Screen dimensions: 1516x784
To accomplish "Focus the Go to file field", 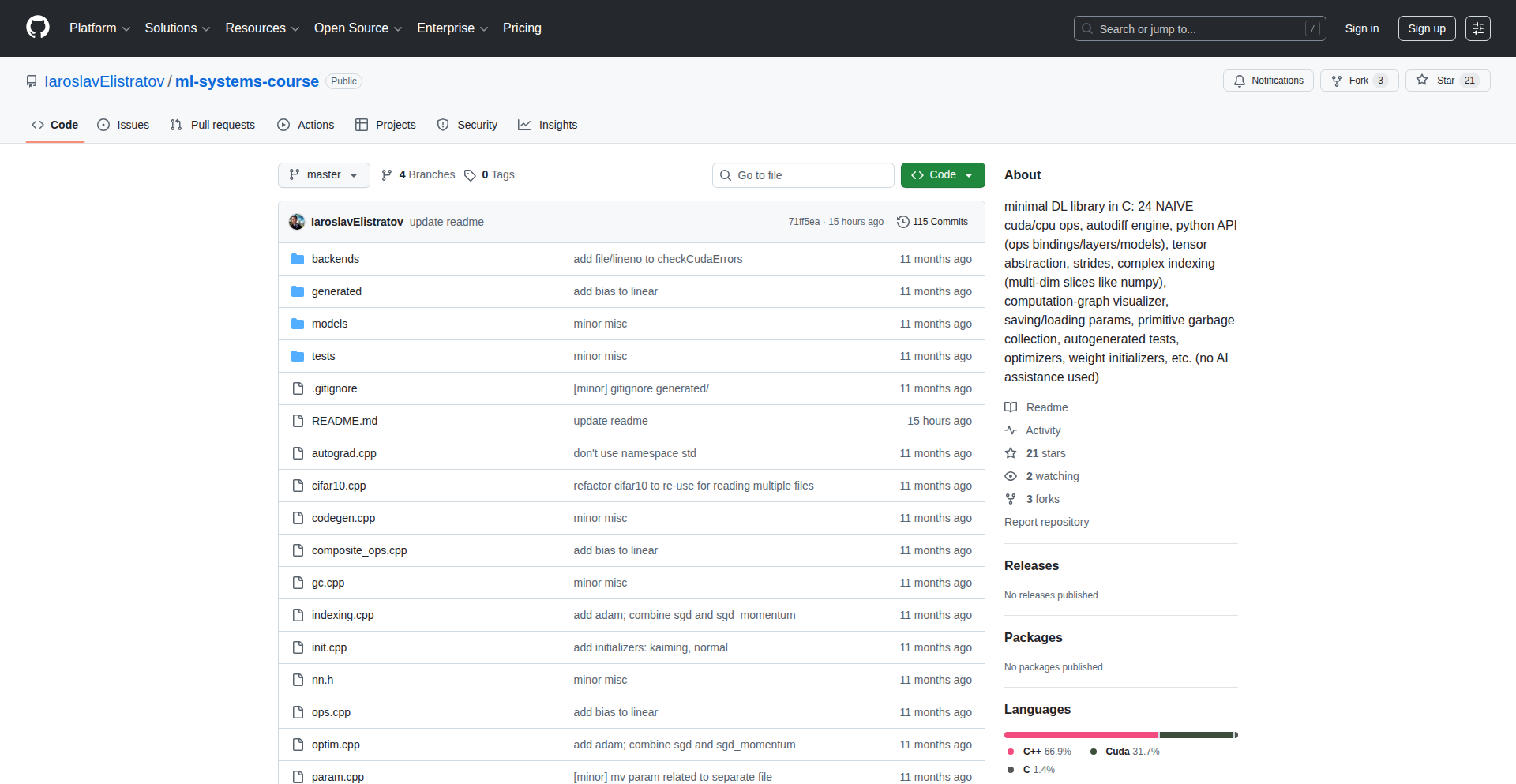I will (x=803, y=175).
